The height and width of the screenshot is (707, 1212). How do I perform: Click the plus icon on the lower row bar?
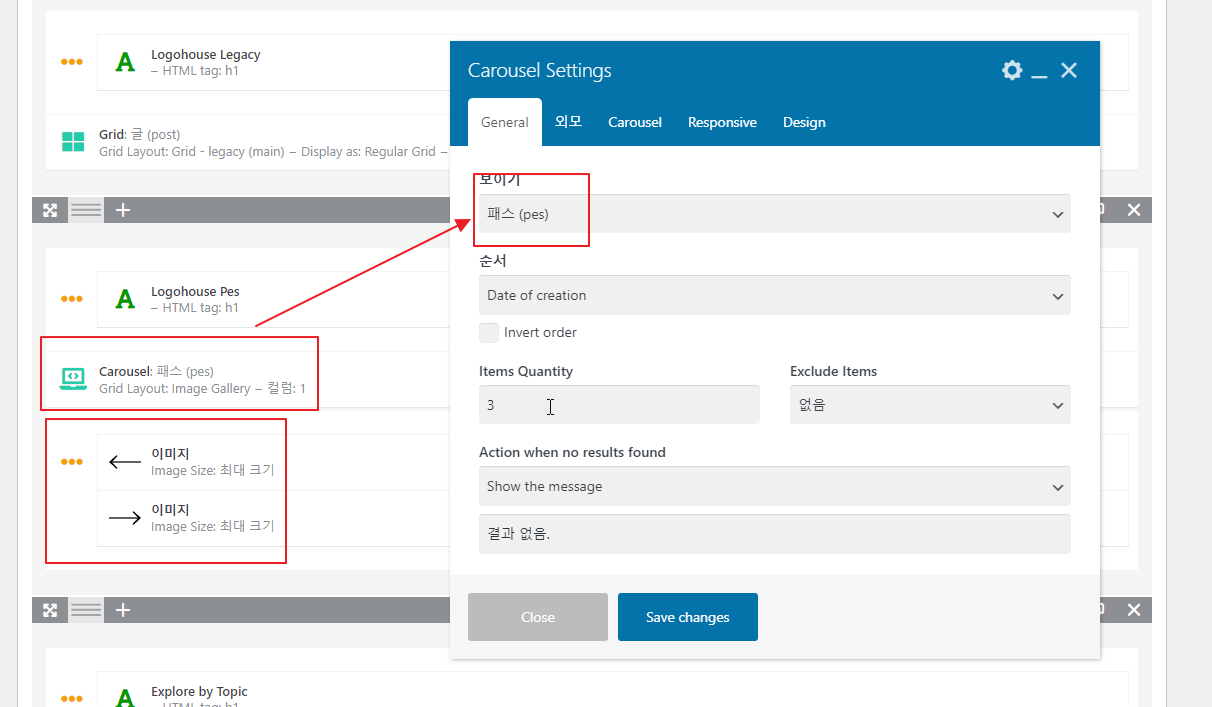(x=123, y=610)
